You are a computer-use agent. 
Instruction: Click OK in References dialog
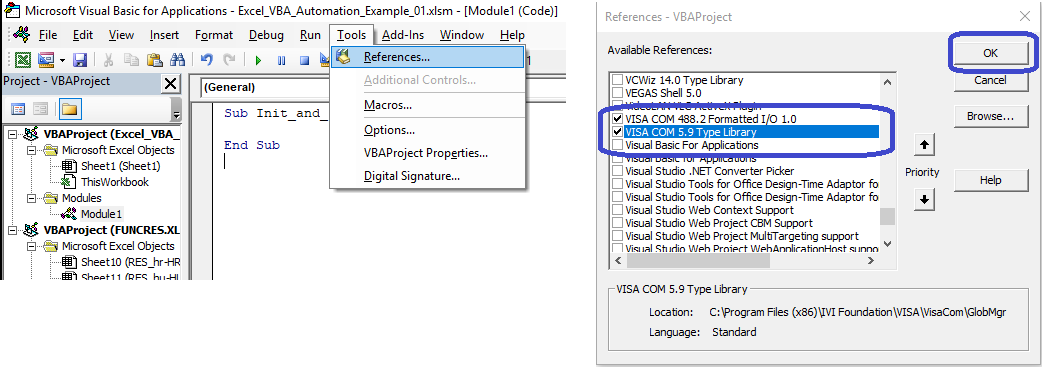coord(990,53)
